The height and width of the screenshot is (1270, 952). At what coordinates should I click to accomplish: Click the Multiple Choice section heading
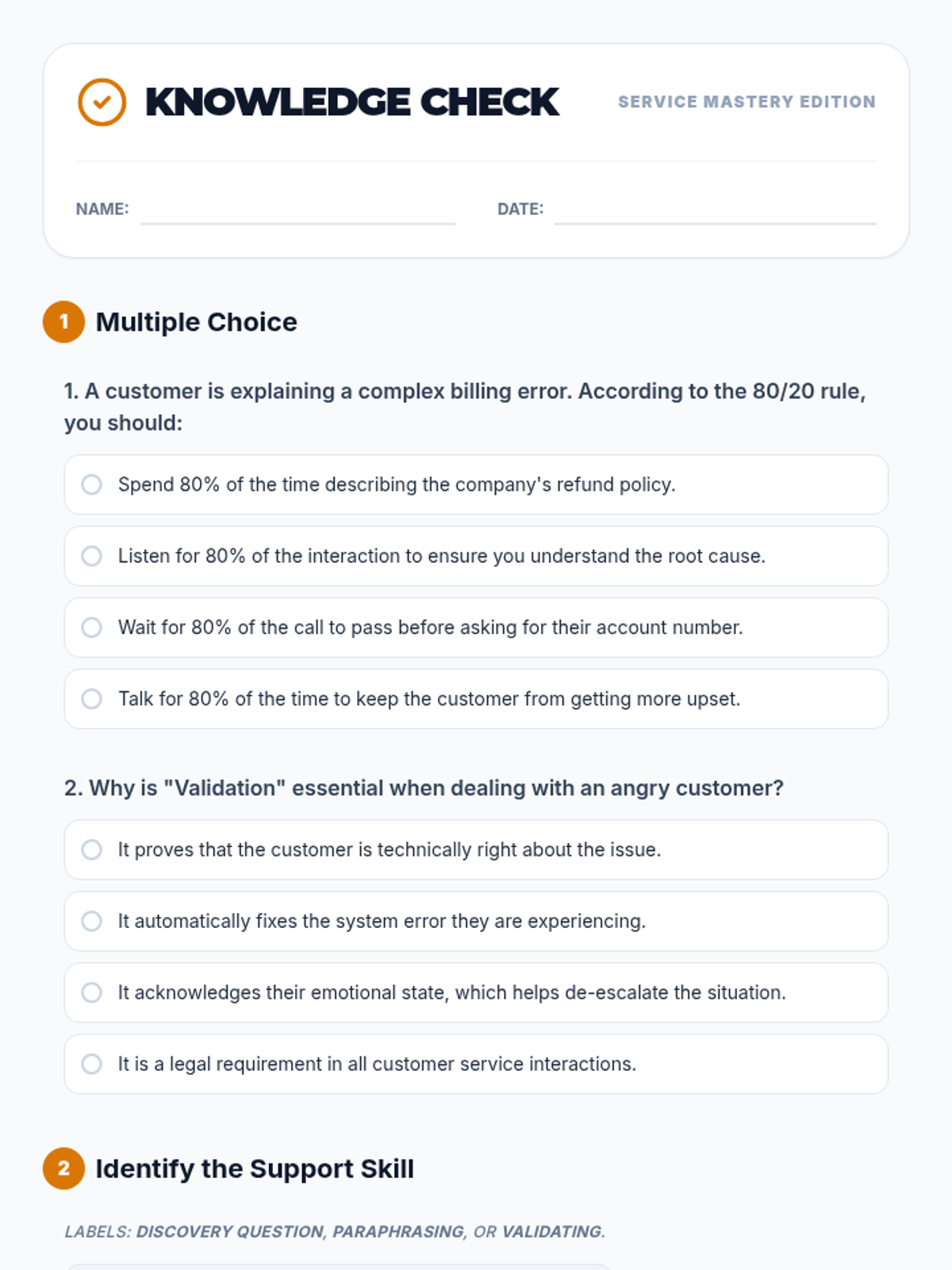click(196, 322)
